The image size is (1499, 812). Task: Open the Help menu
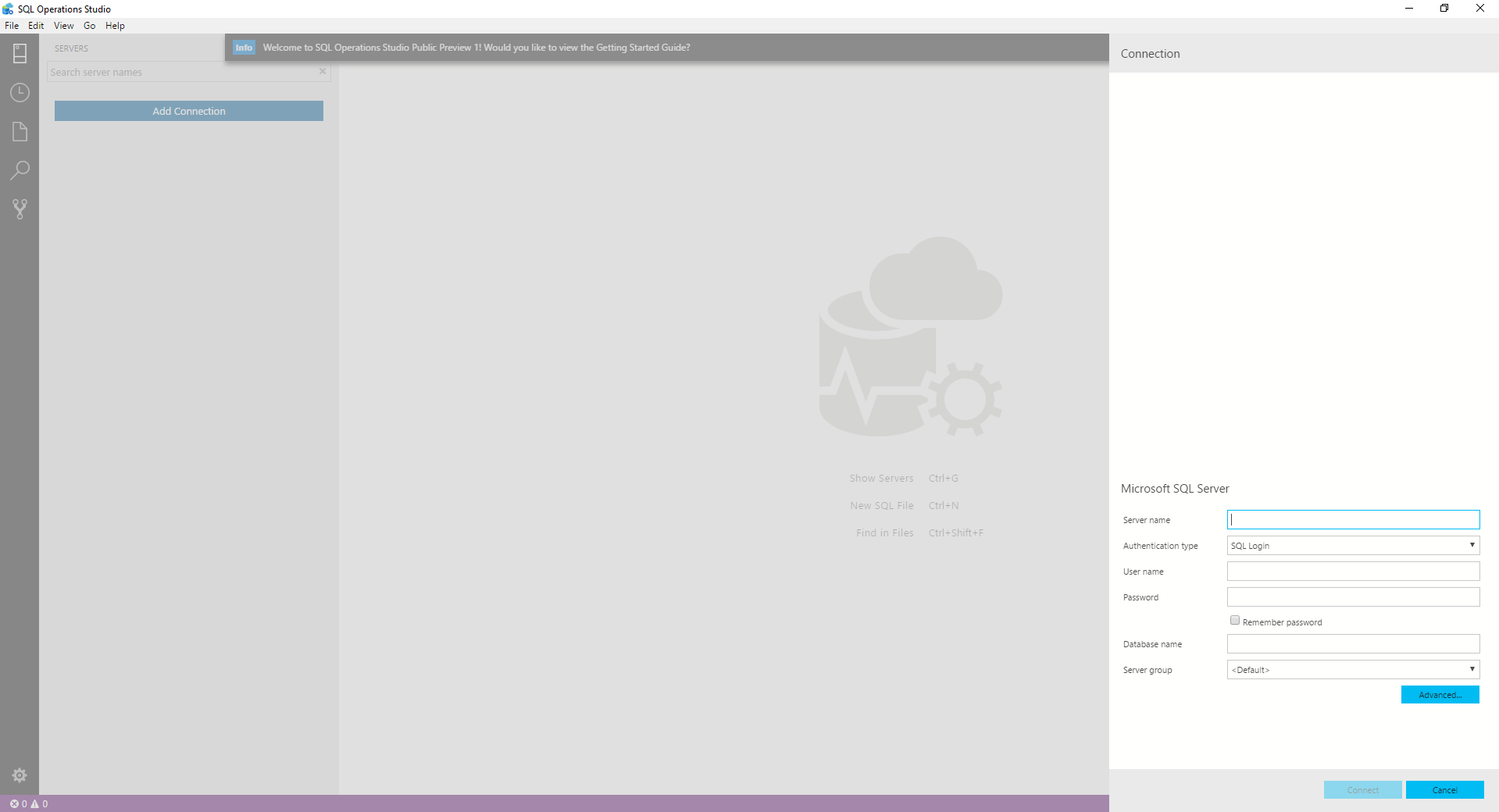[x=115, y=26]
